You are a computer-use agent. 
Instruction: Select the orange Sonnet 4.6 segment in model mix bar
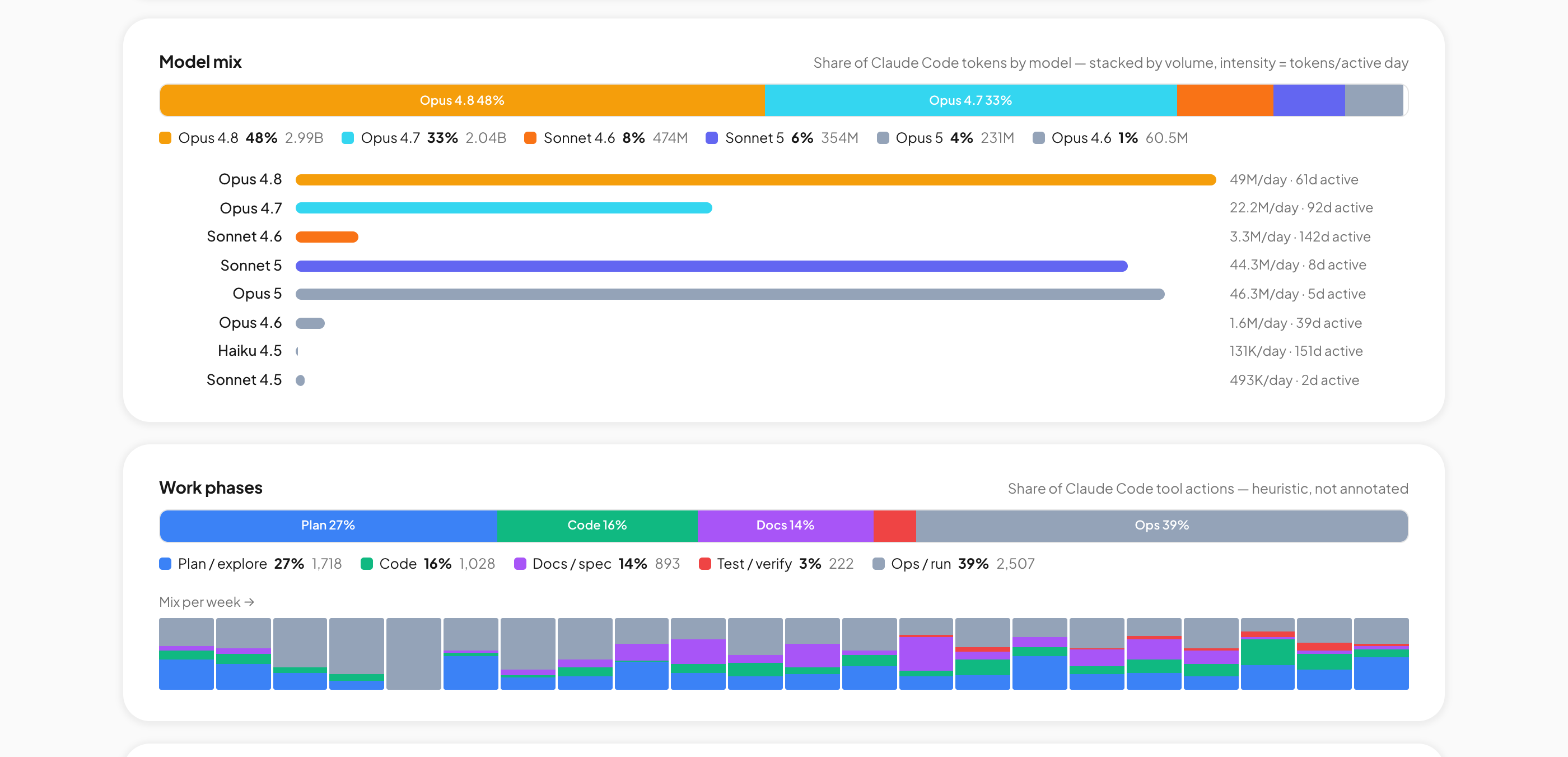click(x=1225, y=100)
